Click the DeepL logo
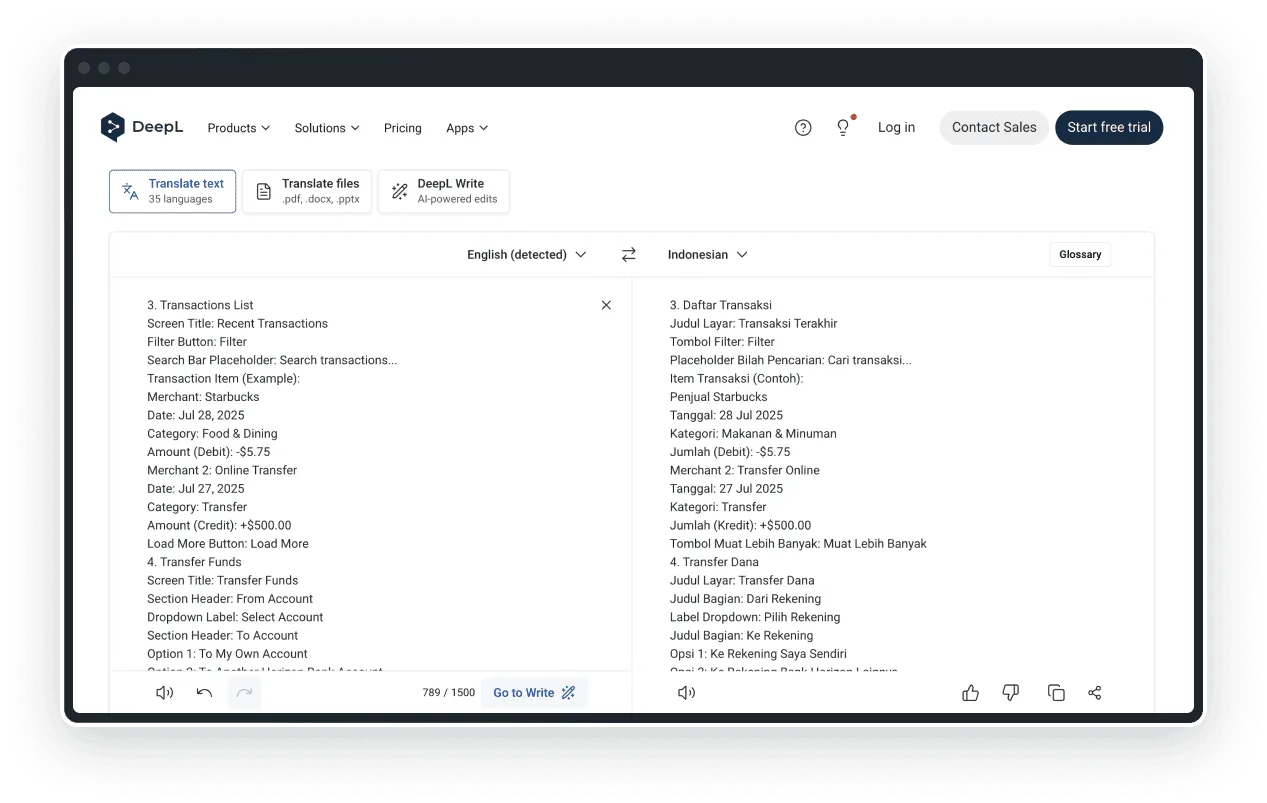This screenshot has height=803, width=1267. (x=142, y=127)
